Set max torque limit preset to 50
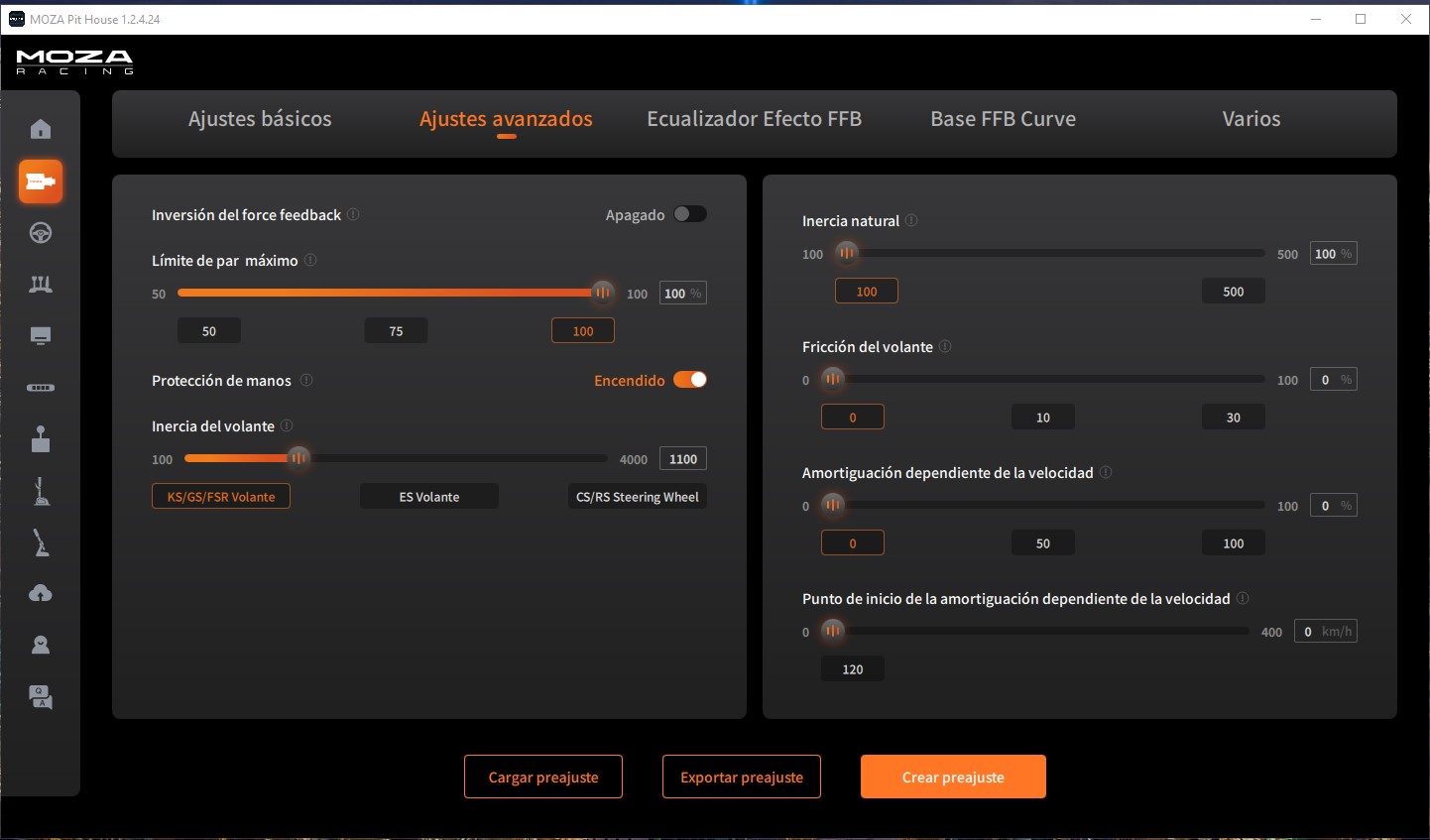Viewport: 1430px width, 840px height. pos(209,331)
